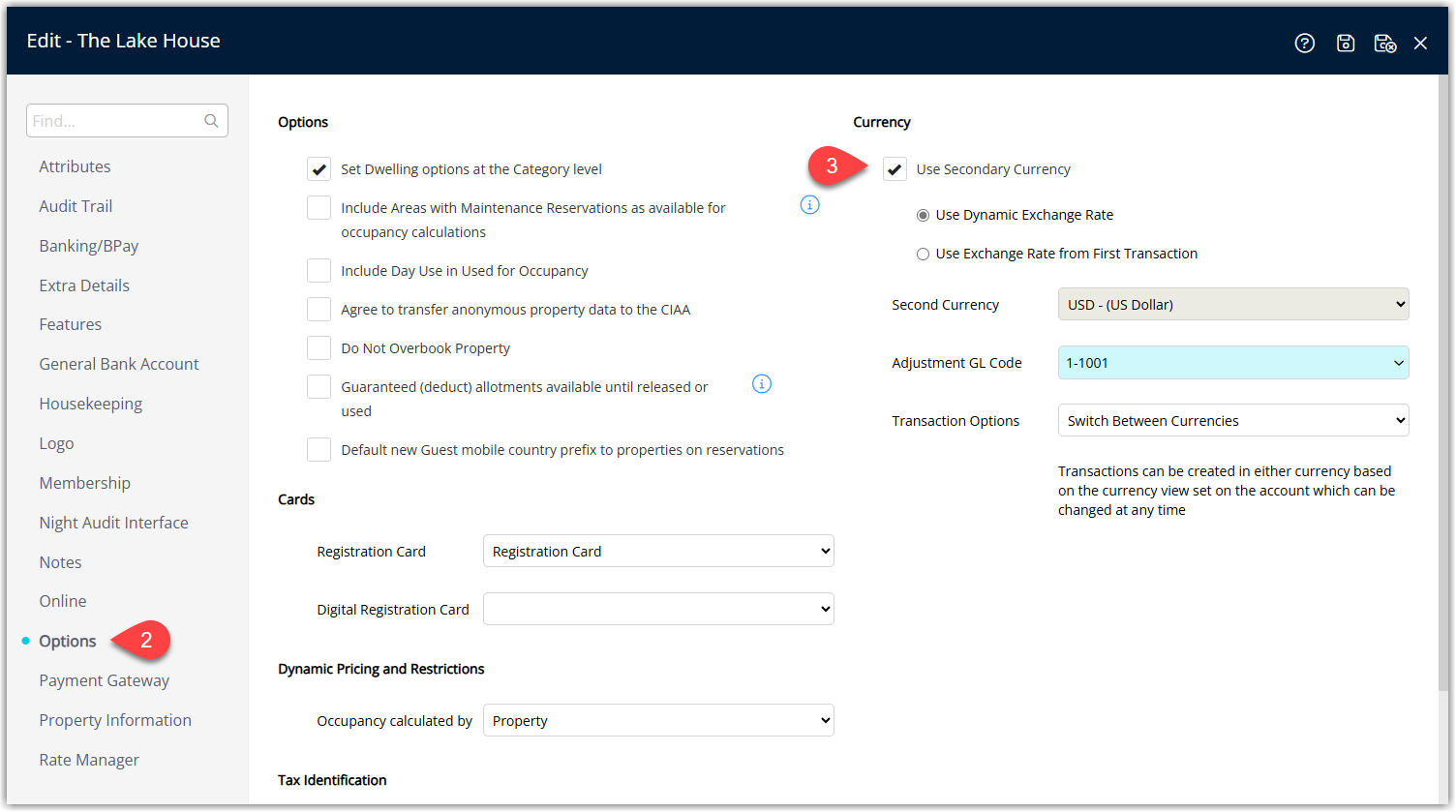The width and height of the screenshot is (1456, 812).
Task: Open Housekeeping section
Action: tap(91, 404)
